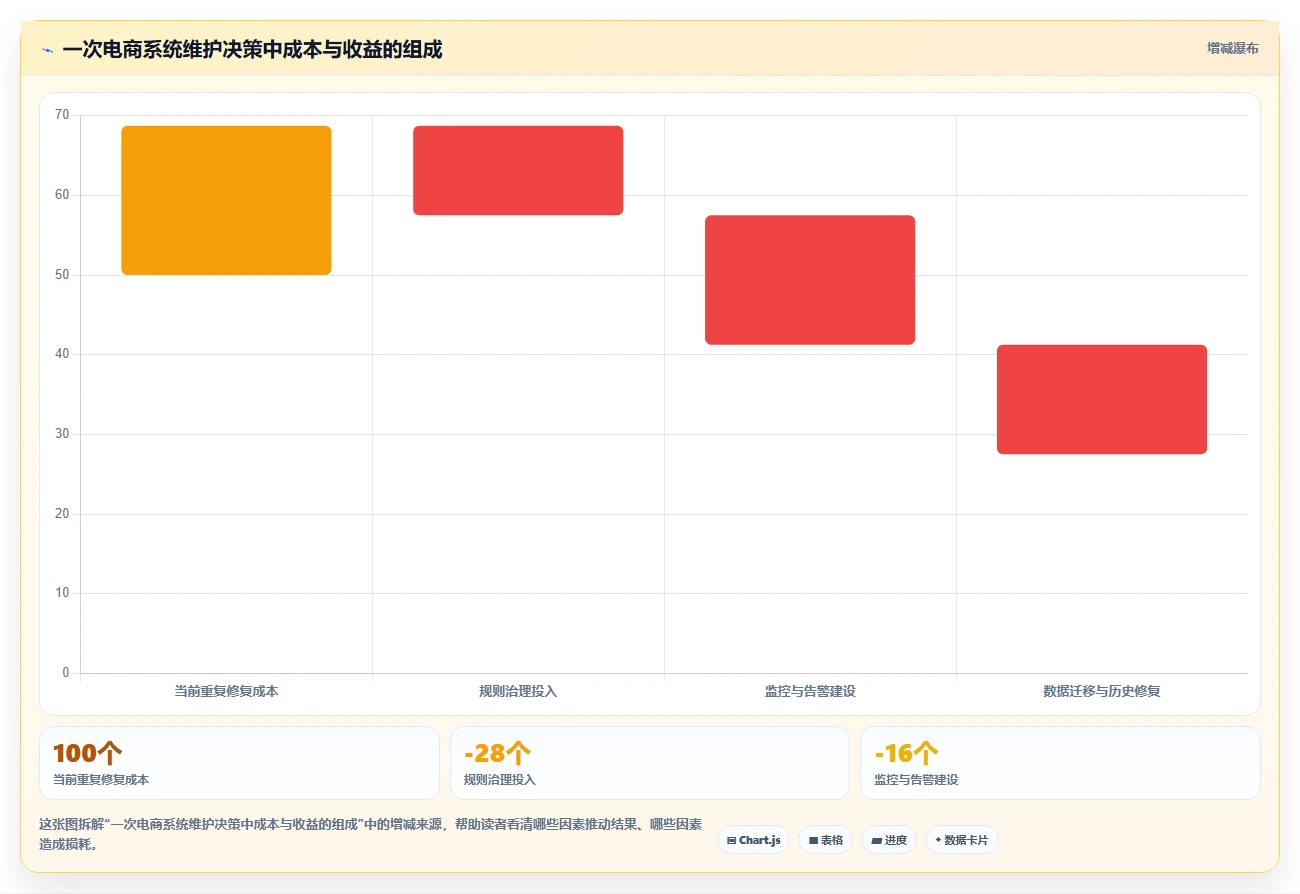Click the orange 当前重复修复成本 bar
Image resolution: width=1300 pixels, height=894 pixels.
point(226,200)
